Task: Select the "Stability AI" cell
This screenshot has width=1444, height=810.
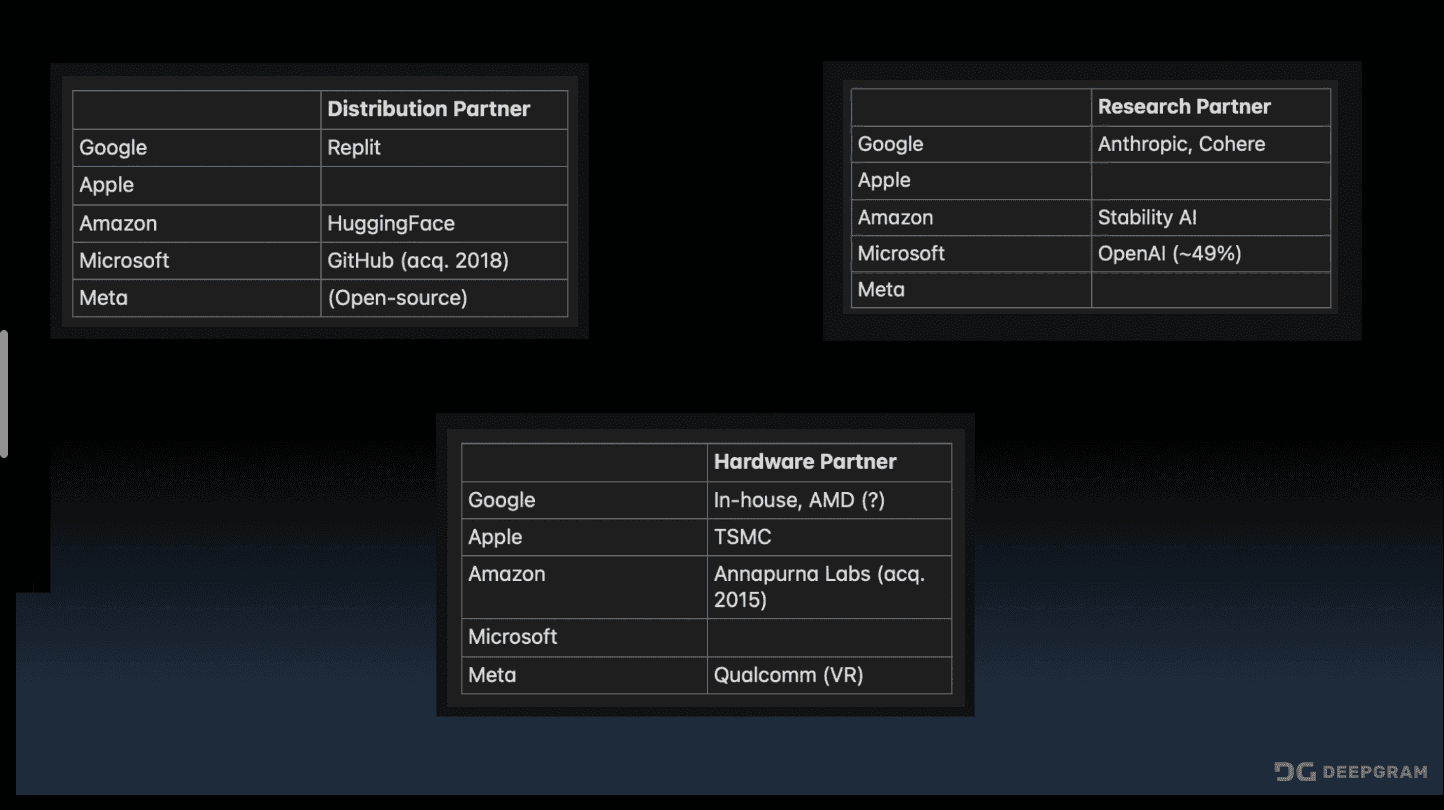Action: (1211, 218)
